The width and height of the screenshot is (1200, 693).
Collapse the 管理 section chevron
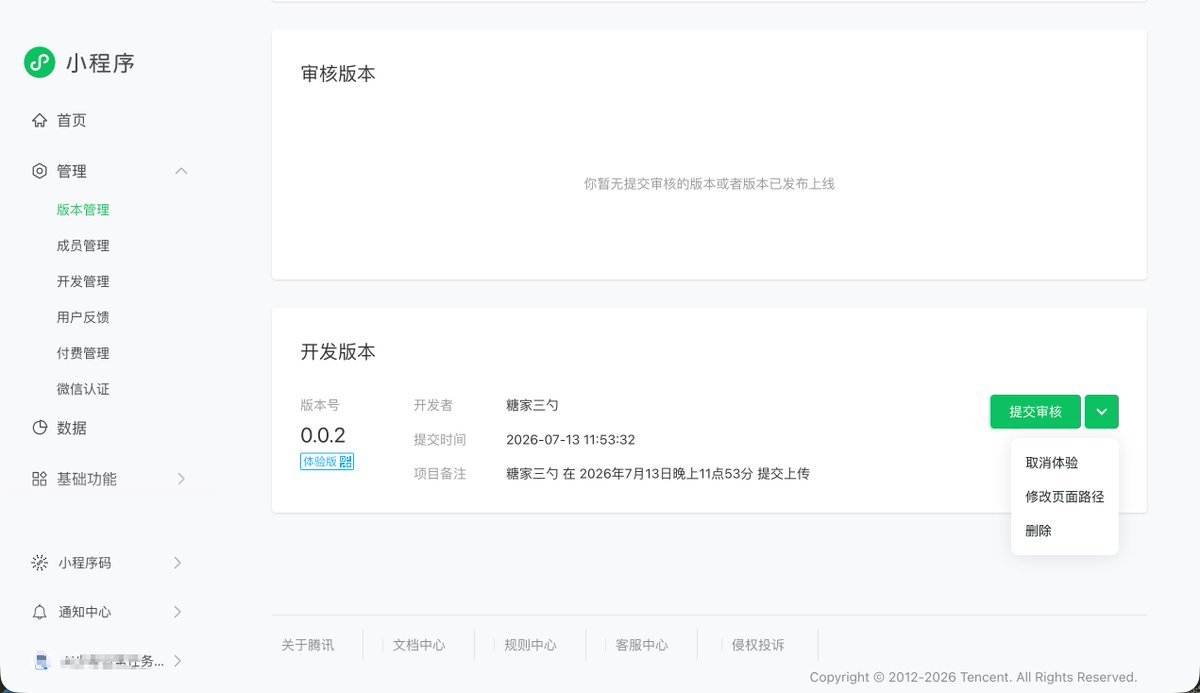[181, 171]
